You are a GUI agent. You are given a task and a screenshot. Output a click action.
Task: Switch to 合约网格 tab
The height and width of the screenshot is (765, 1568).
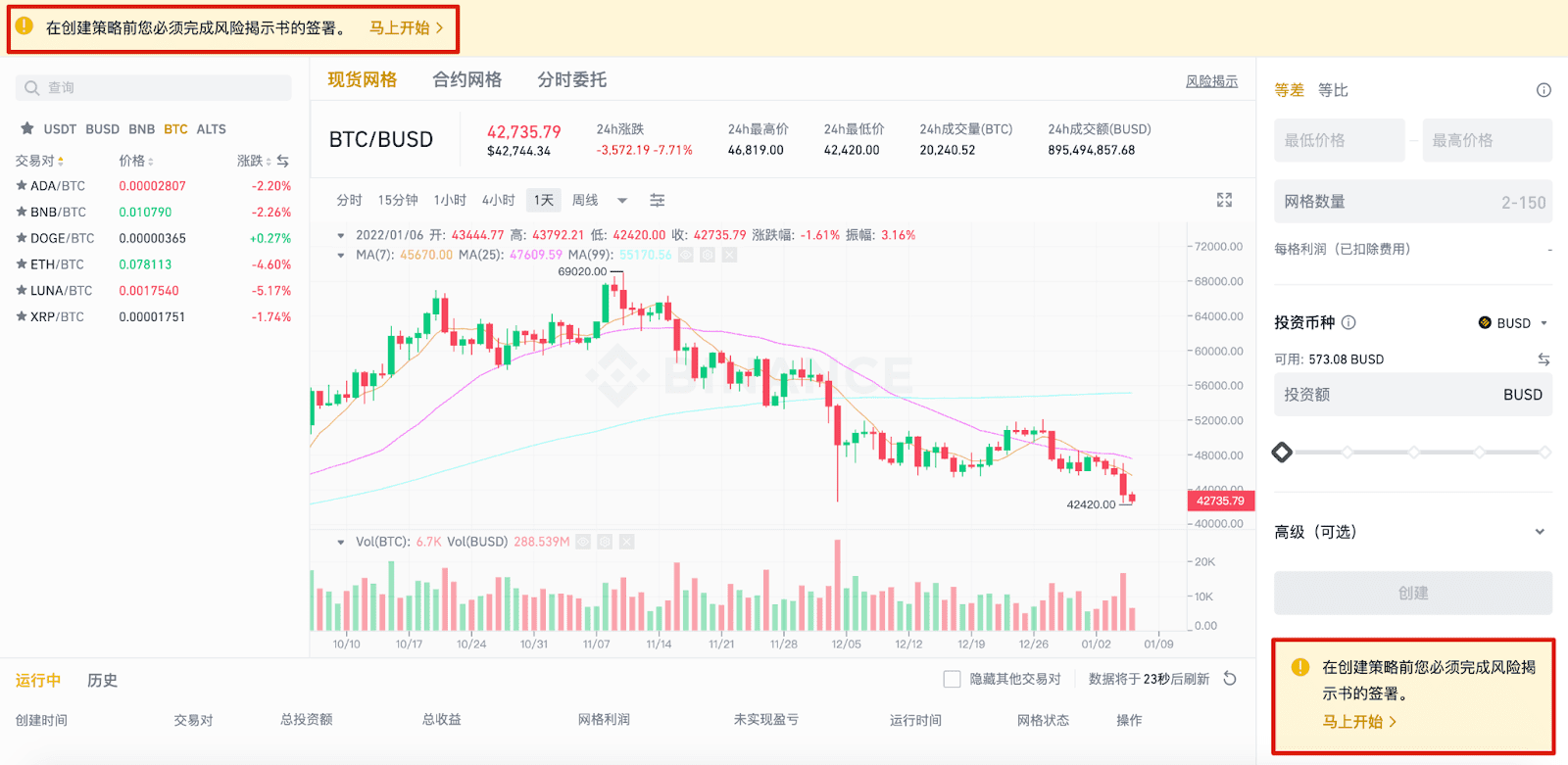pos(467,79)
